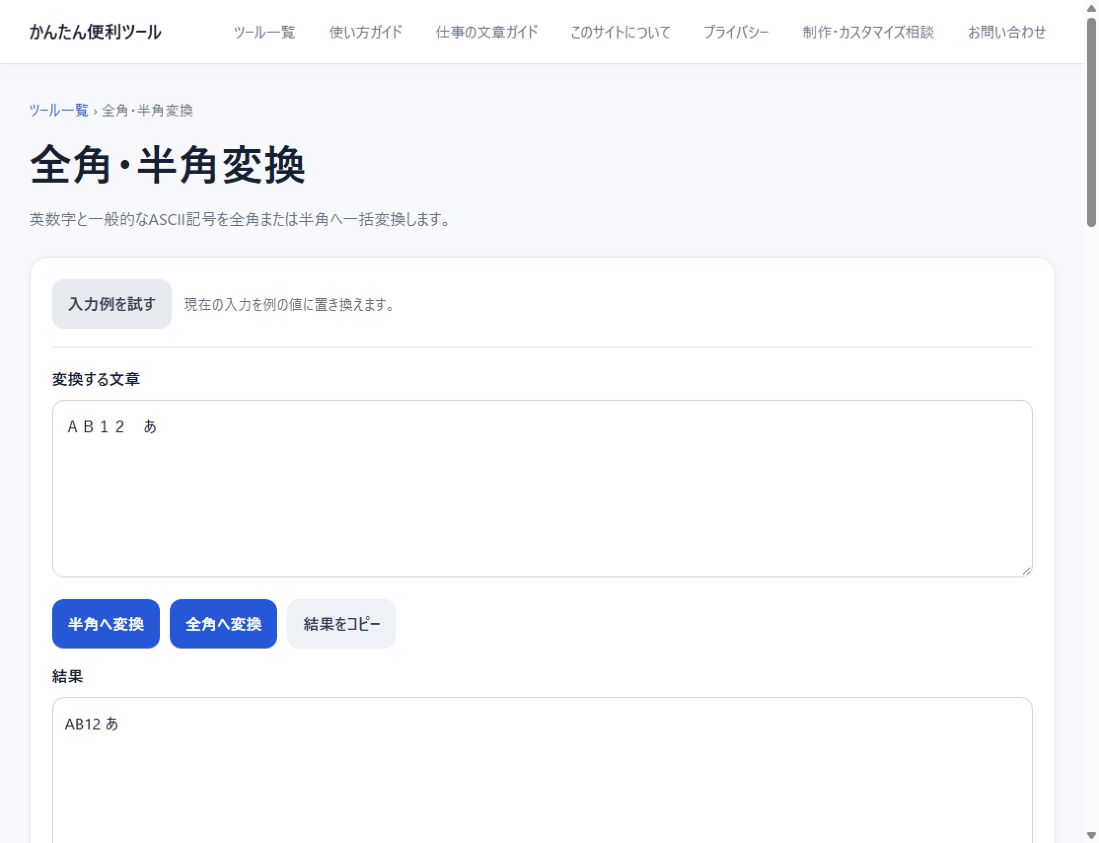Open the かんたん便利ツール site logo
The height and width of the screenshot is (843, 1099).
tap(95, 32)
